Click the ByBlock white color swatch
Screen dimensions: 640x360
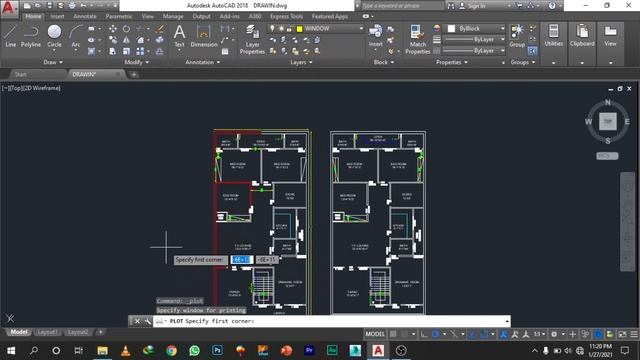(451, 29)
